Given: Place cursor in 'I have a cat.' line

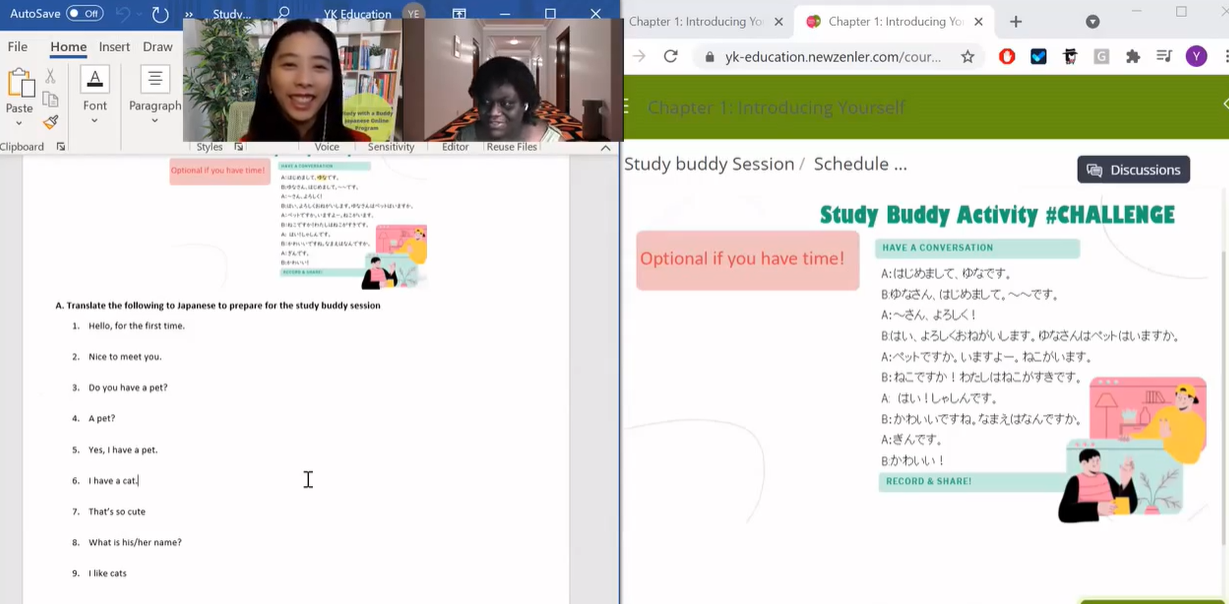Looking at the screenshot, I should coord(113,481).
